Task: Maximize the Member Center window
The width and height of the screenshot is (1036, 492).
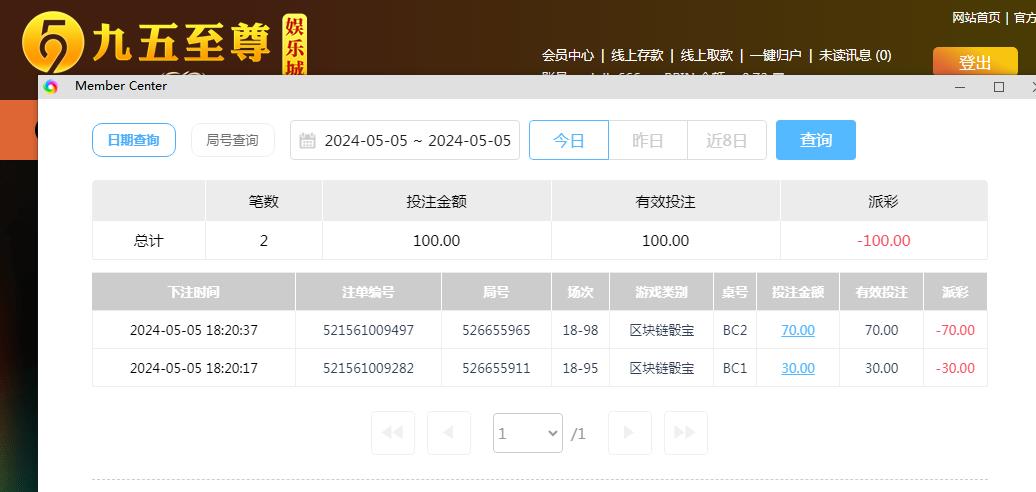Action: (x=998, y=87)
